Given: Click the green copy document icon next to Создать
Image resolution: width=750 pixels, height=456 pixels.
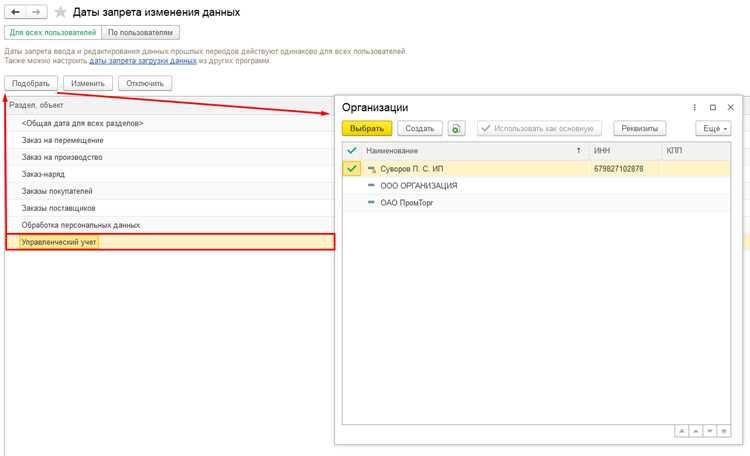Looking at the screenshot, I should coord(456,128).
